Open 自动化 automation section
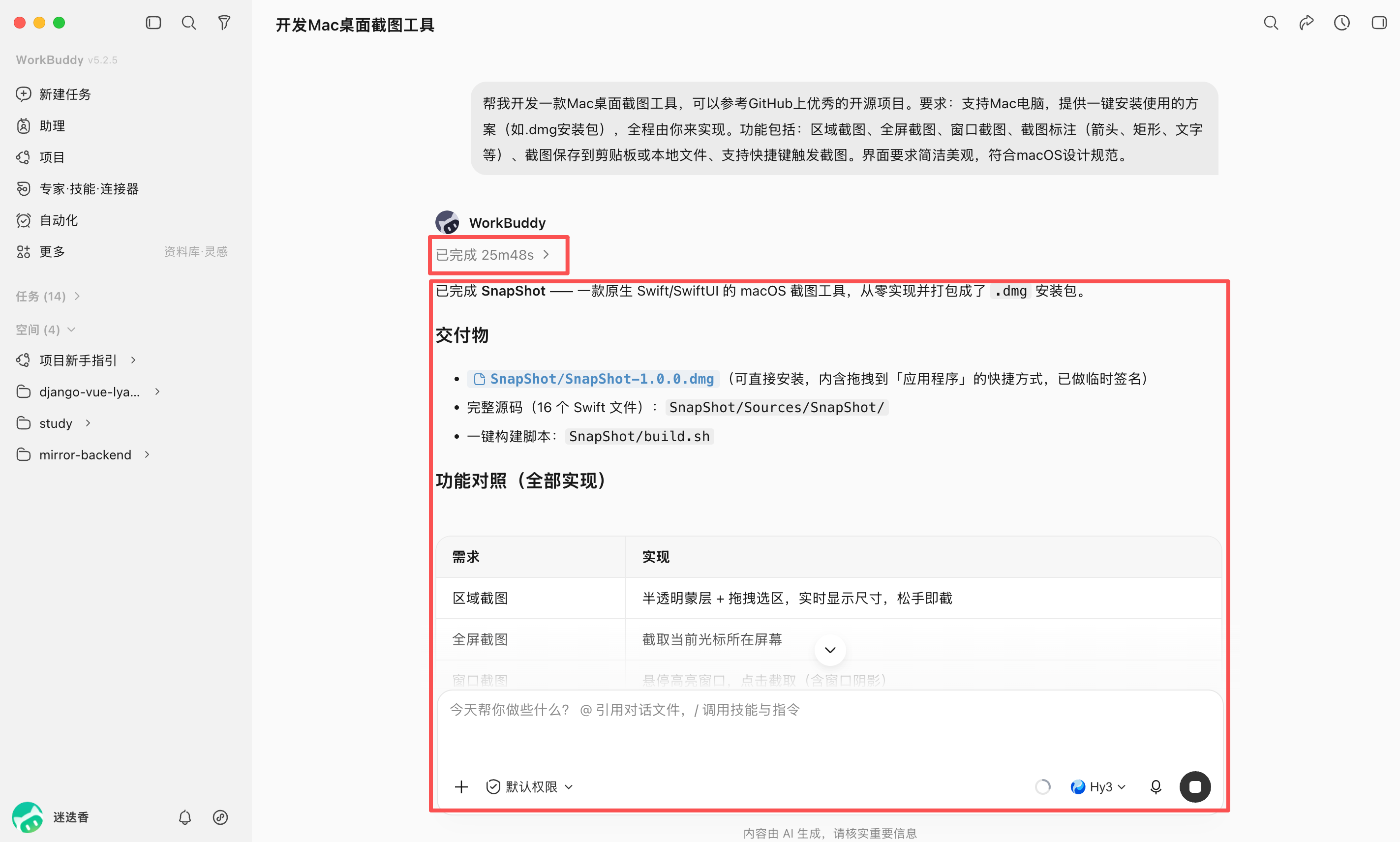 47,220
